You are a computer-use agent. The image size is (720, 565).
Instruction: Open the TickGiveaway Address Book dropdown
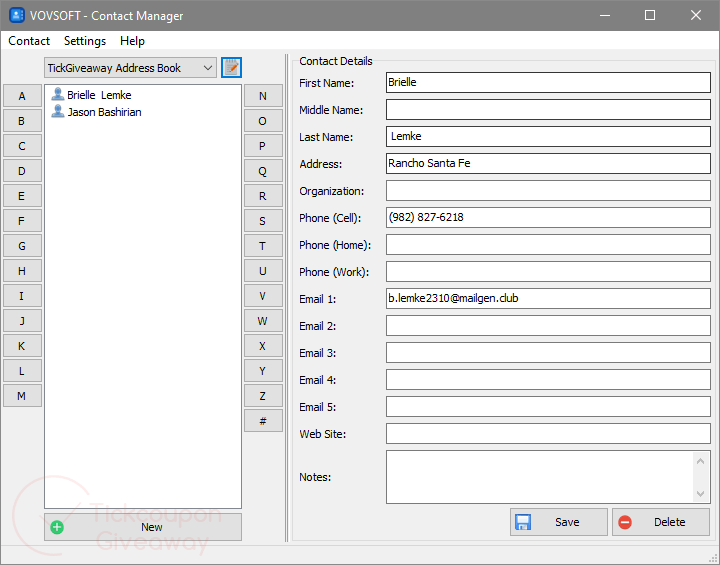(130, 68)
